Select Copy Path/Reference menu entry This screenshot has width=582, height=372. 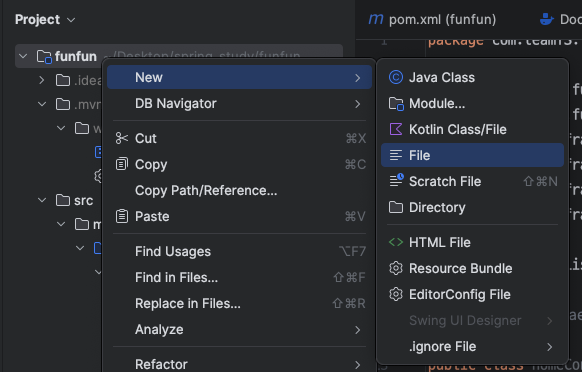239,190
